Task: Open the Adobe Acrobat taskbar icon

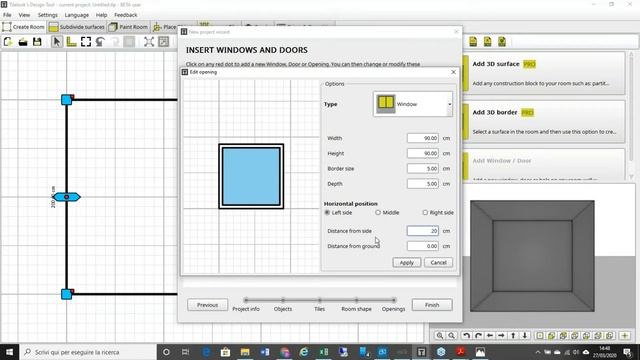Action: click(x=460, y=352)
